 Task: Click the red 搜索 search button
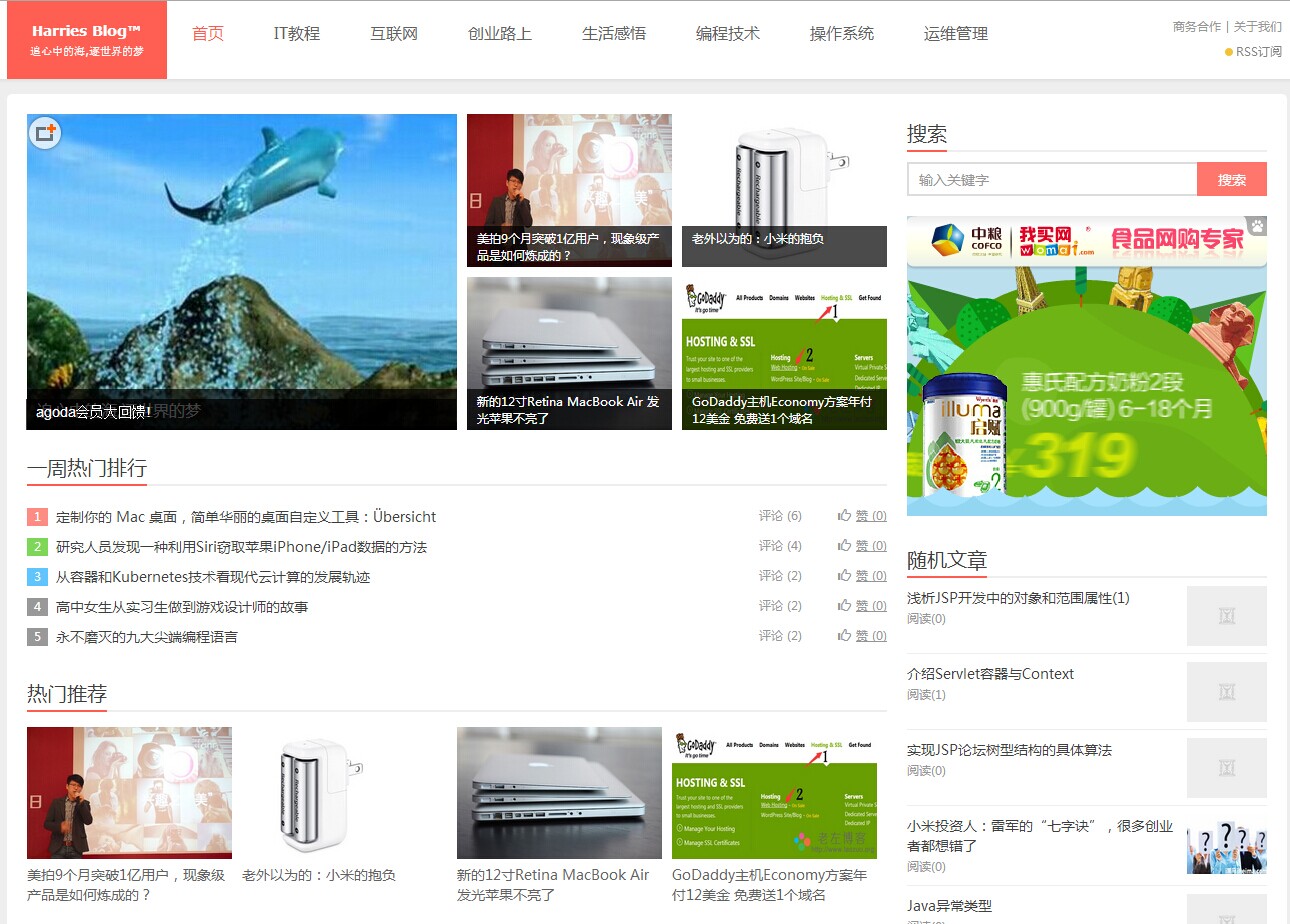click(x=1232, y=180)
